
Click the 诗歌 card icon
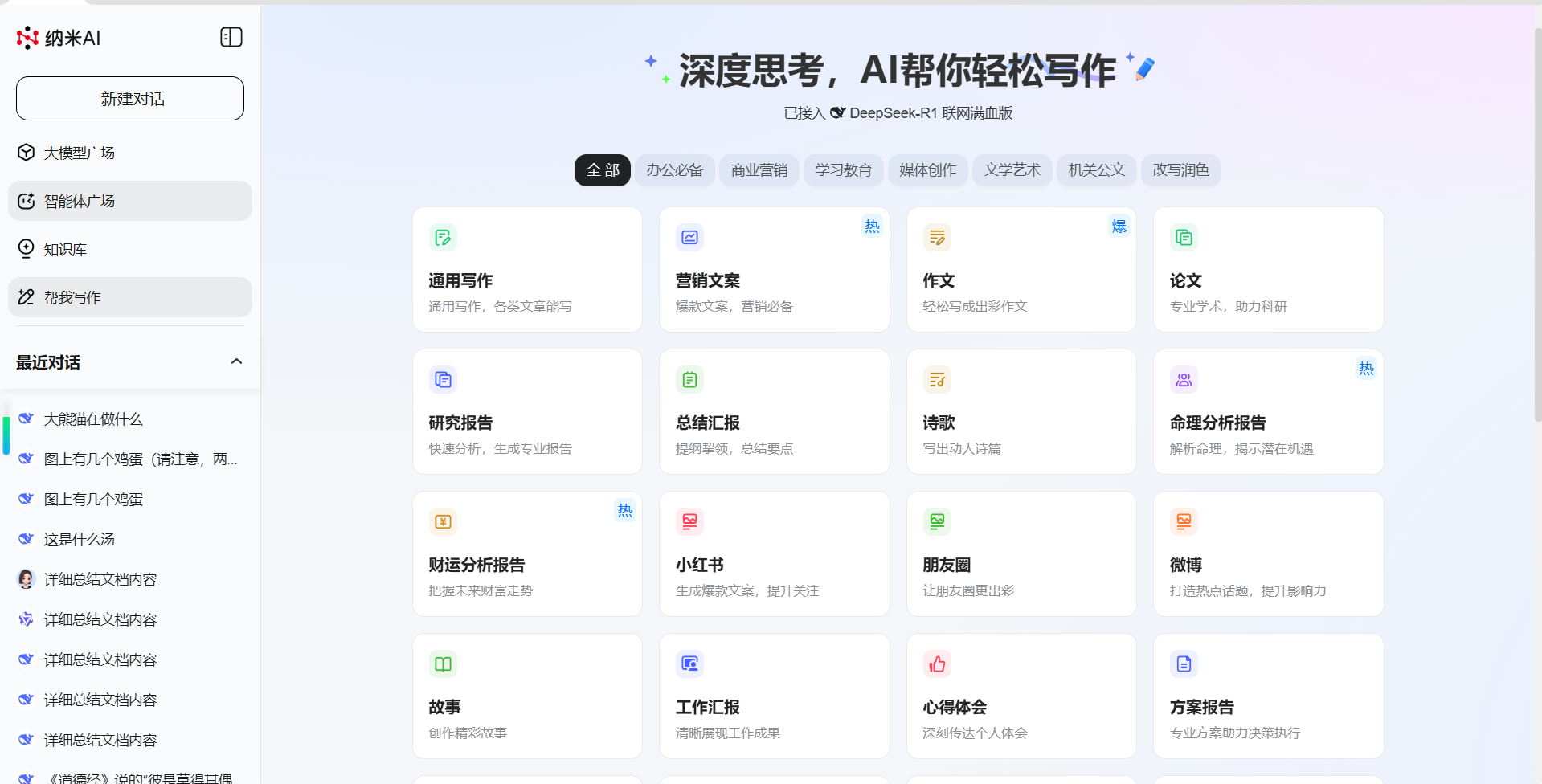pos(937,380)
